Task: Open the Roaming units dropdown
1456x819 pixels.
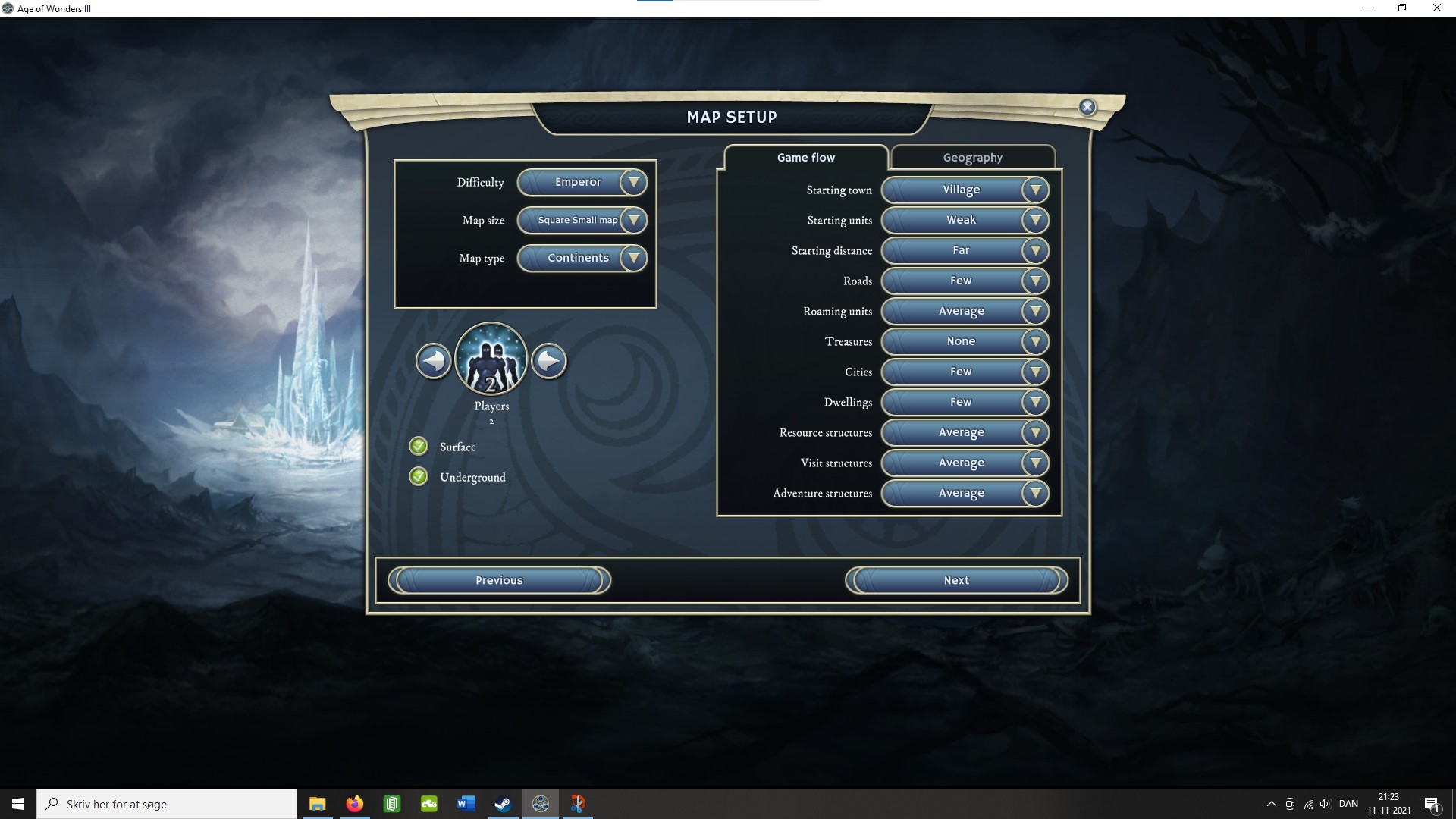Action: (965, 311)
